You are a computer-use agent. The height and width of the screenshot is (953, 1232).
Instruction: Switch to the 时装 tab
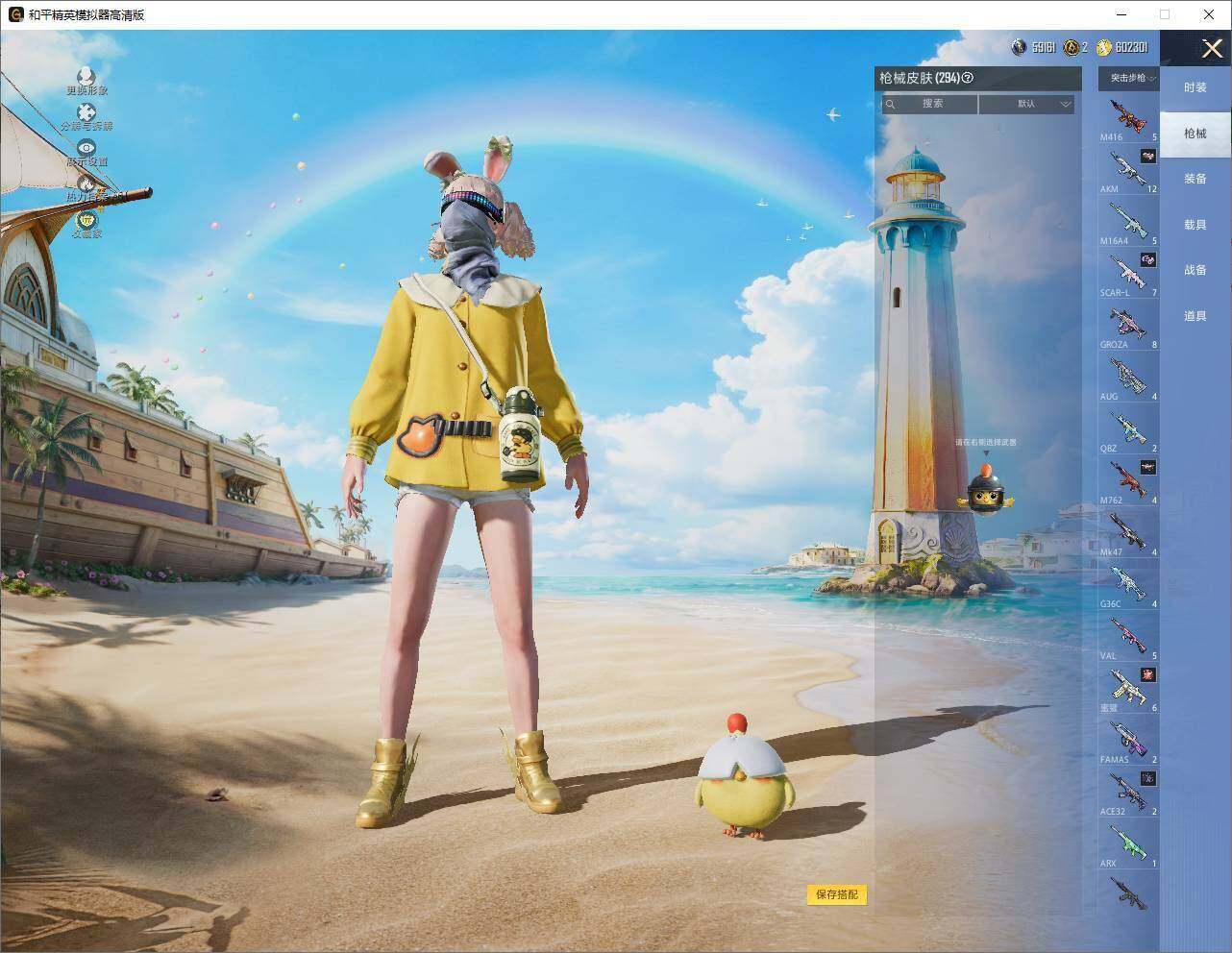[x=1195, y=87]
